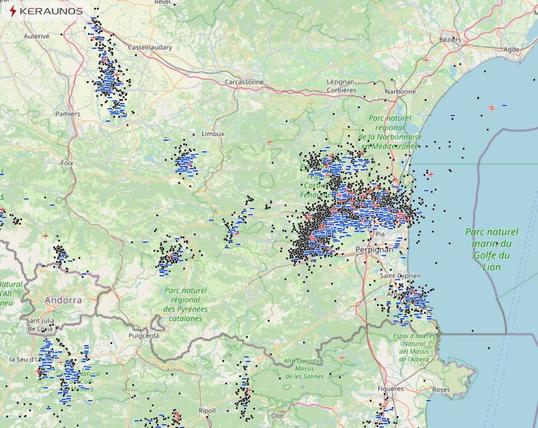This screenshot has width=538, height=428.
Task: Select the Auterive town label
Action: (37, 36)
